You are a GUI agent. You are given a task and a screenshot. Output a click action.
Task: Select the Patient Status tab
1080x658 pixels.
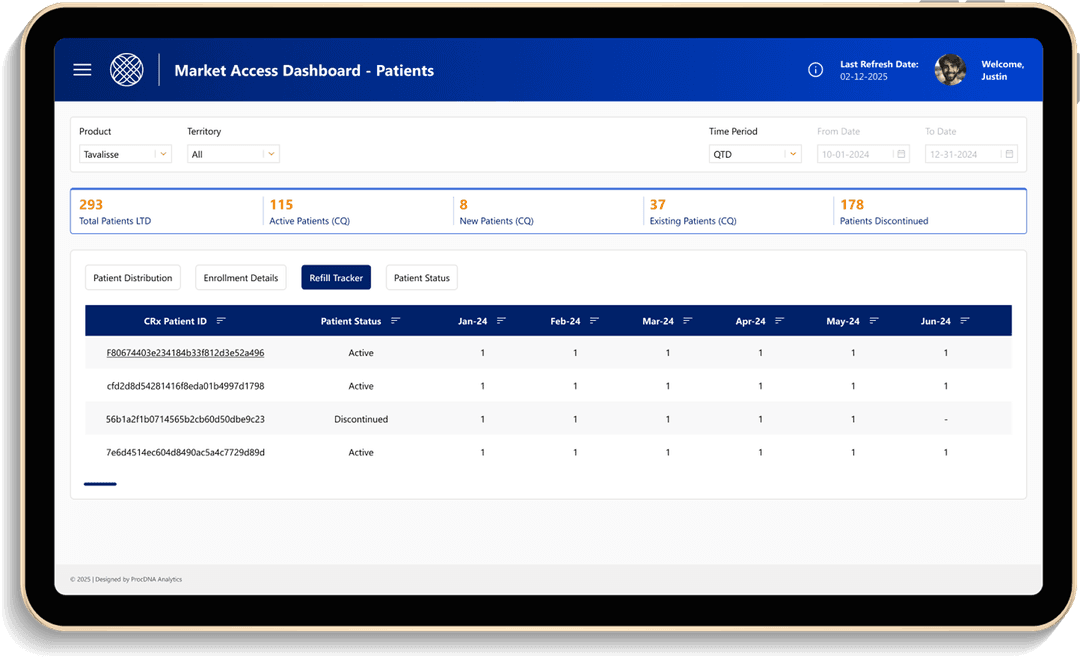tap(422, 278)
